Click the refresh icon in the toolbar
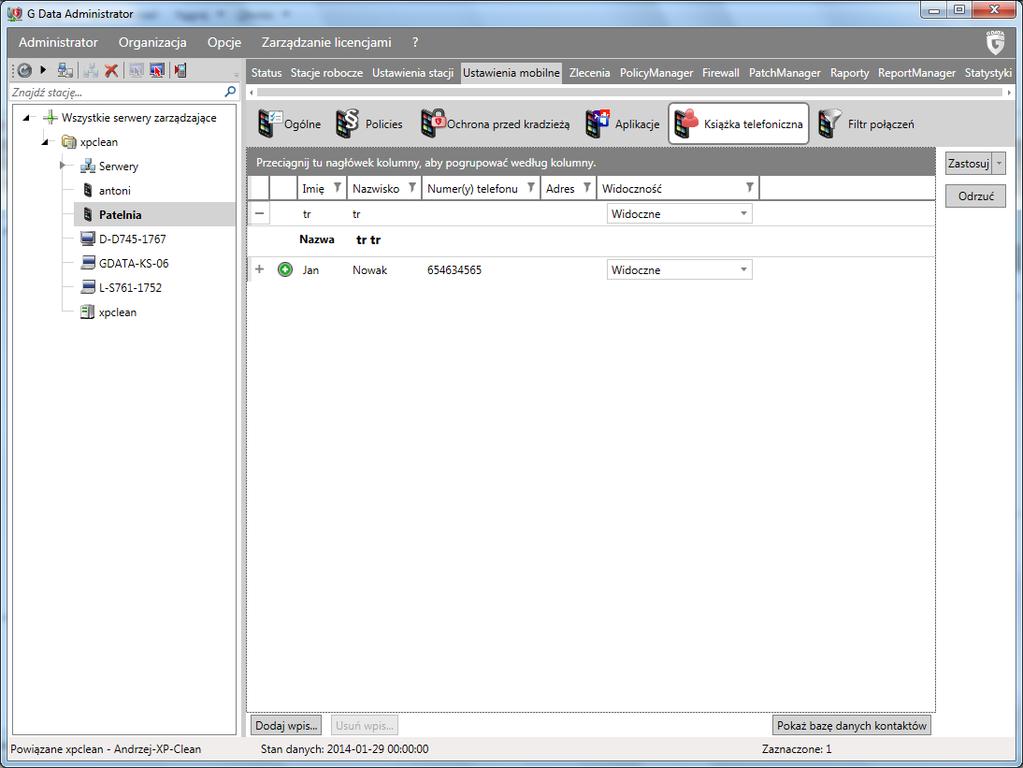The image size is (1023, 768). coord(24,70)
